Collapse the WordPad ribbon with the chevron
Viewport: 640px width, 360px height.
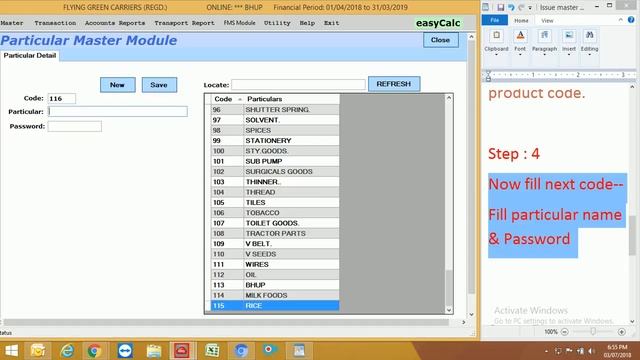tap(621, 20)
